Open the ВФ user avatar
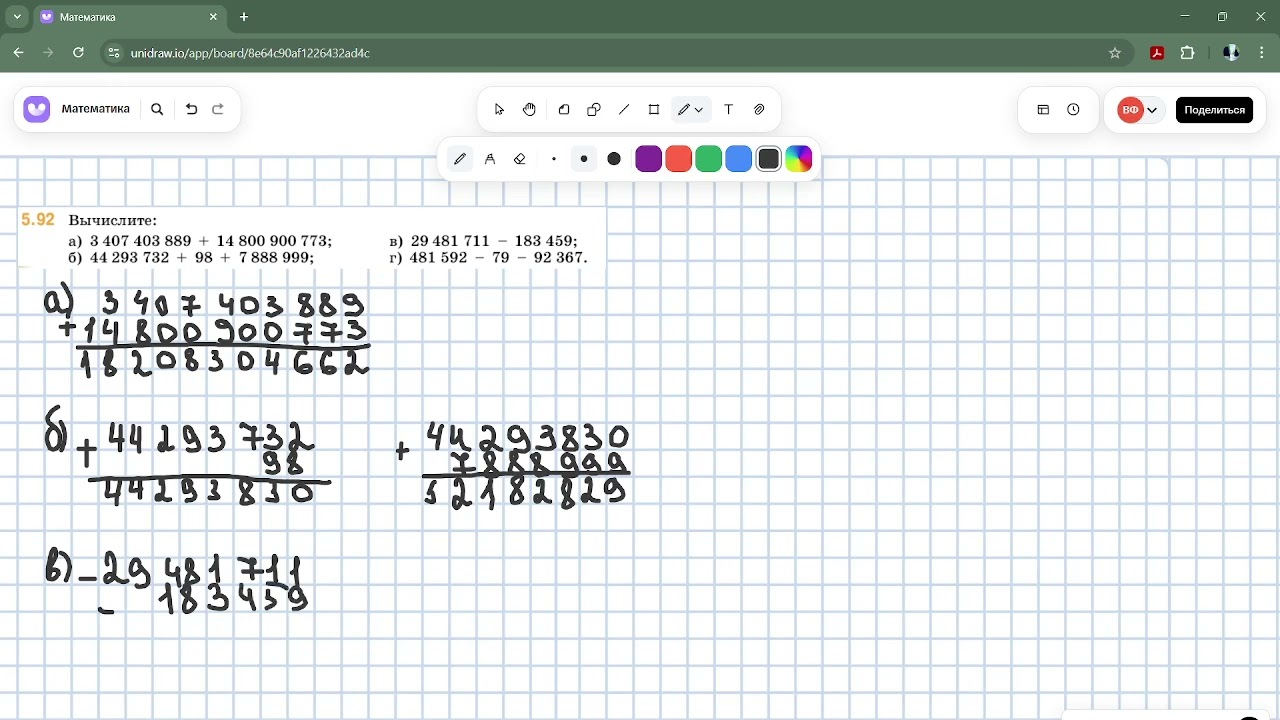The width and height of the screenshot is (1280, 720). click(1131, 110)
